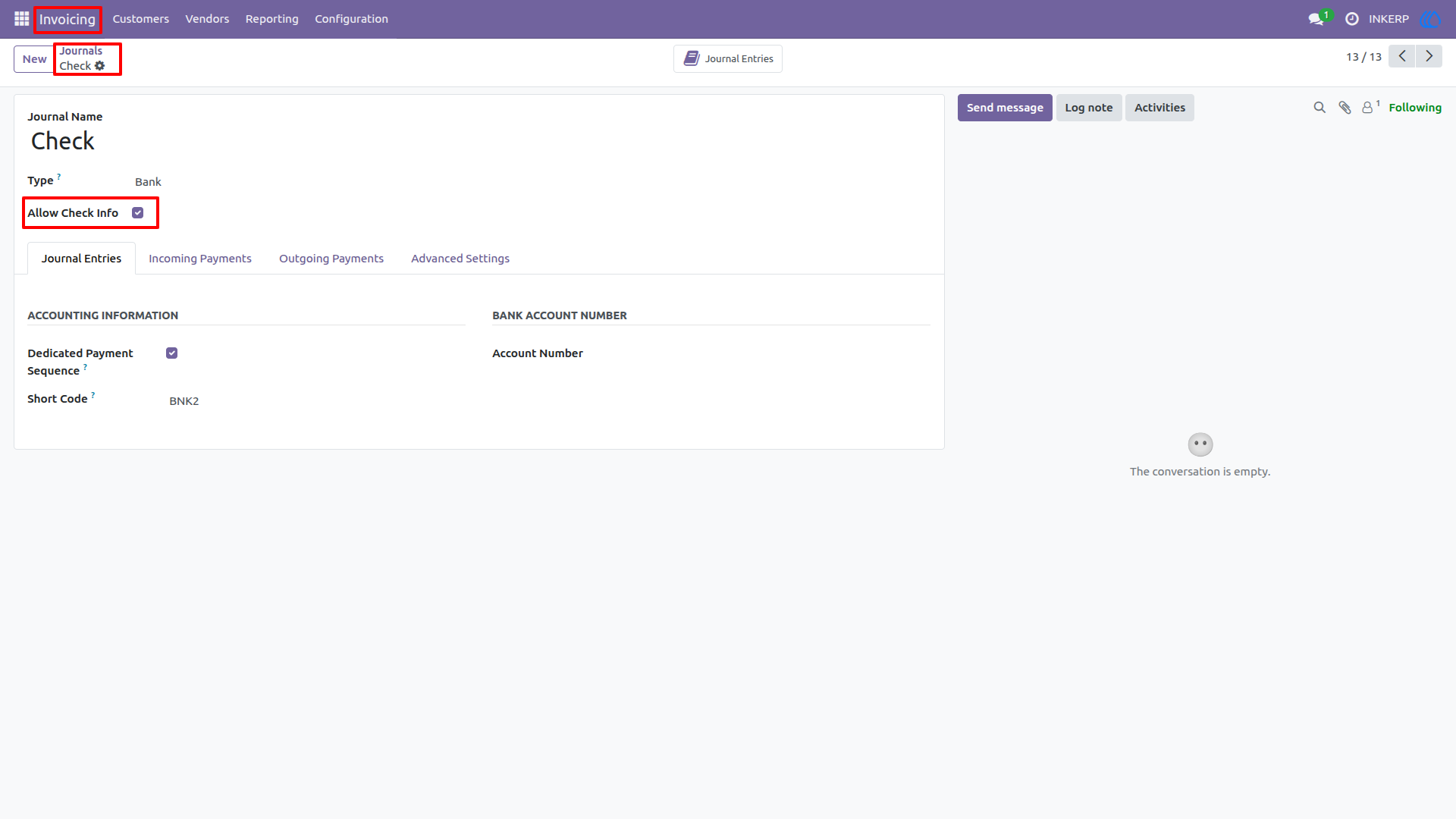The height and width of the screenshot is (819, 1456).
Task: Toggle the Allow Check Info checkbox
Action: click(x=138, y=213)
